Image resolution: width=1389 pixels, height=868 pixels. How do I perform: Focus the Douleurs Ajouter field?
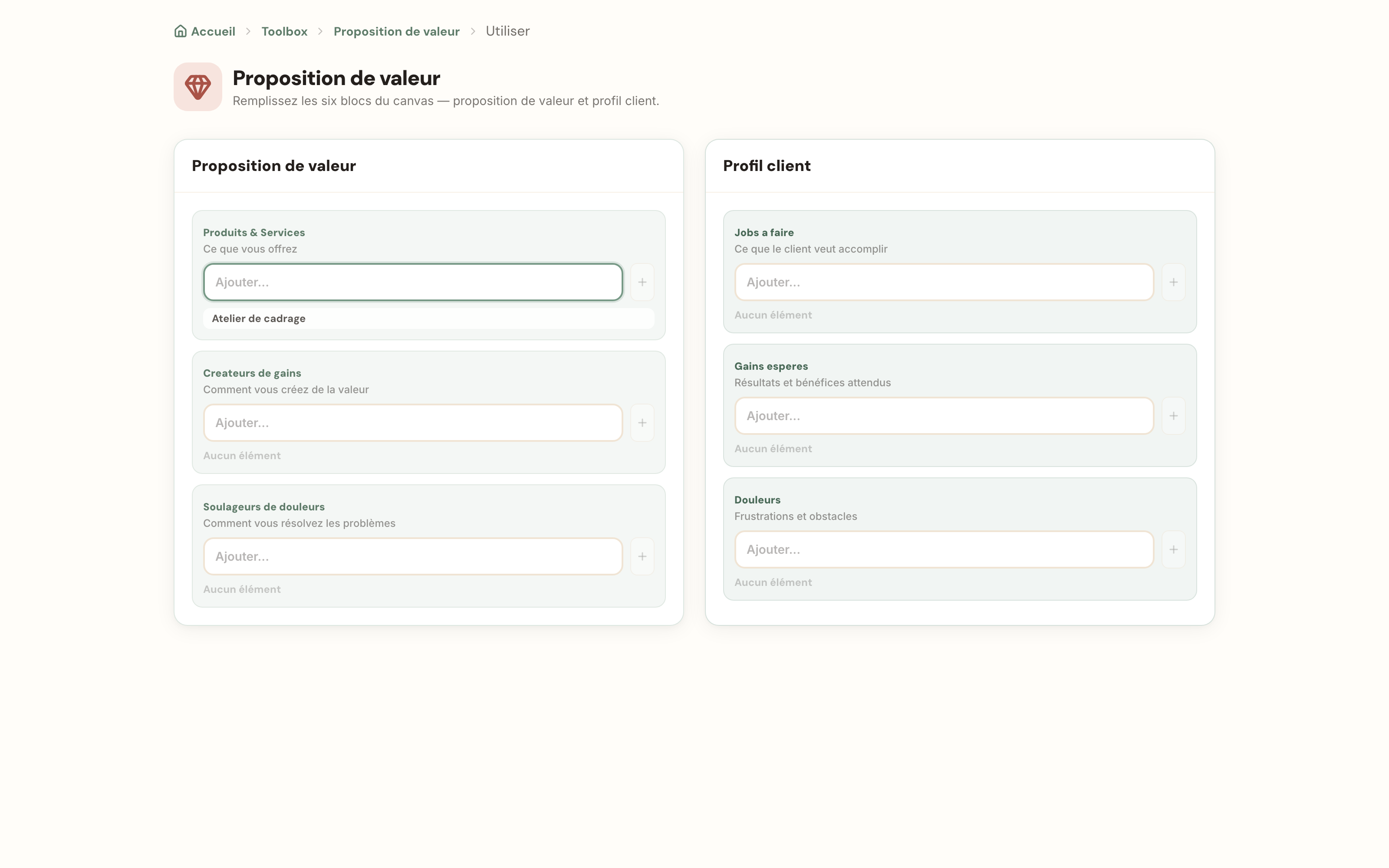point(944,549)
